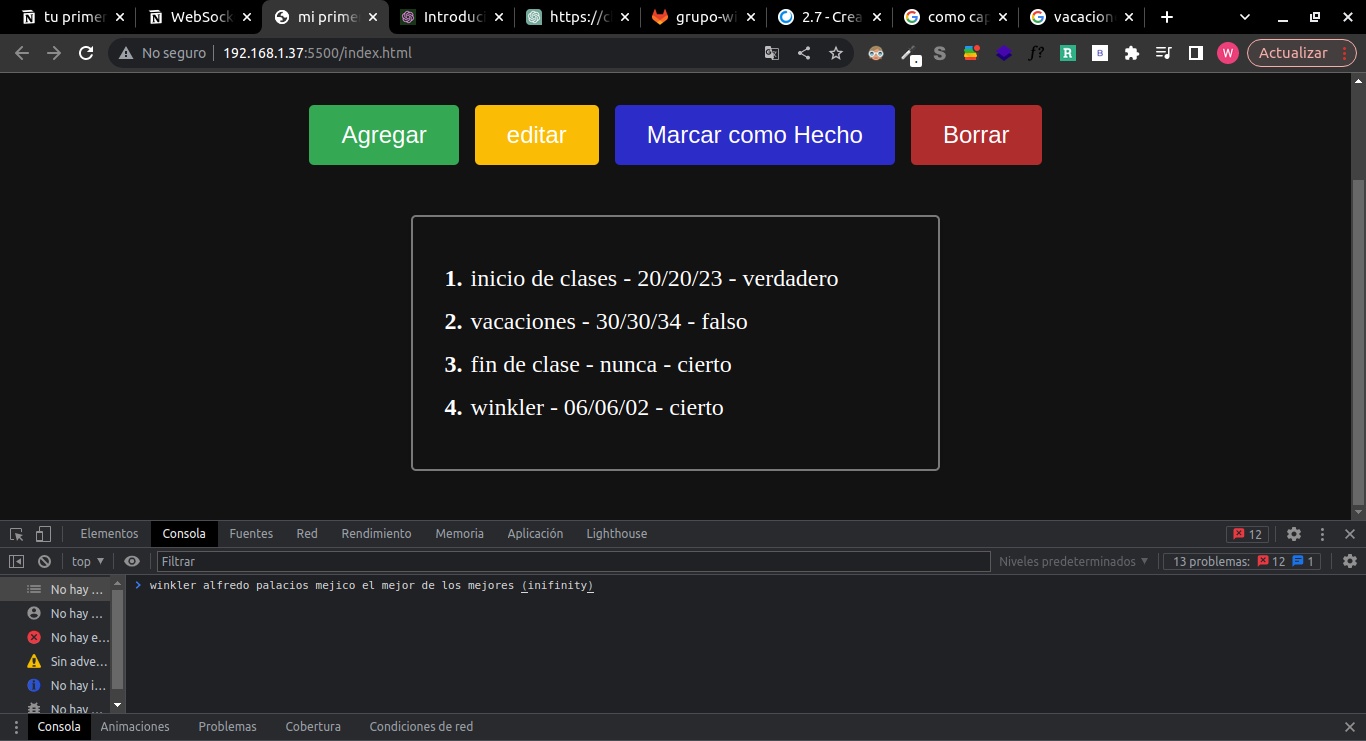Open the W profile avatar in Chrome

click(x=1228, y=53)
